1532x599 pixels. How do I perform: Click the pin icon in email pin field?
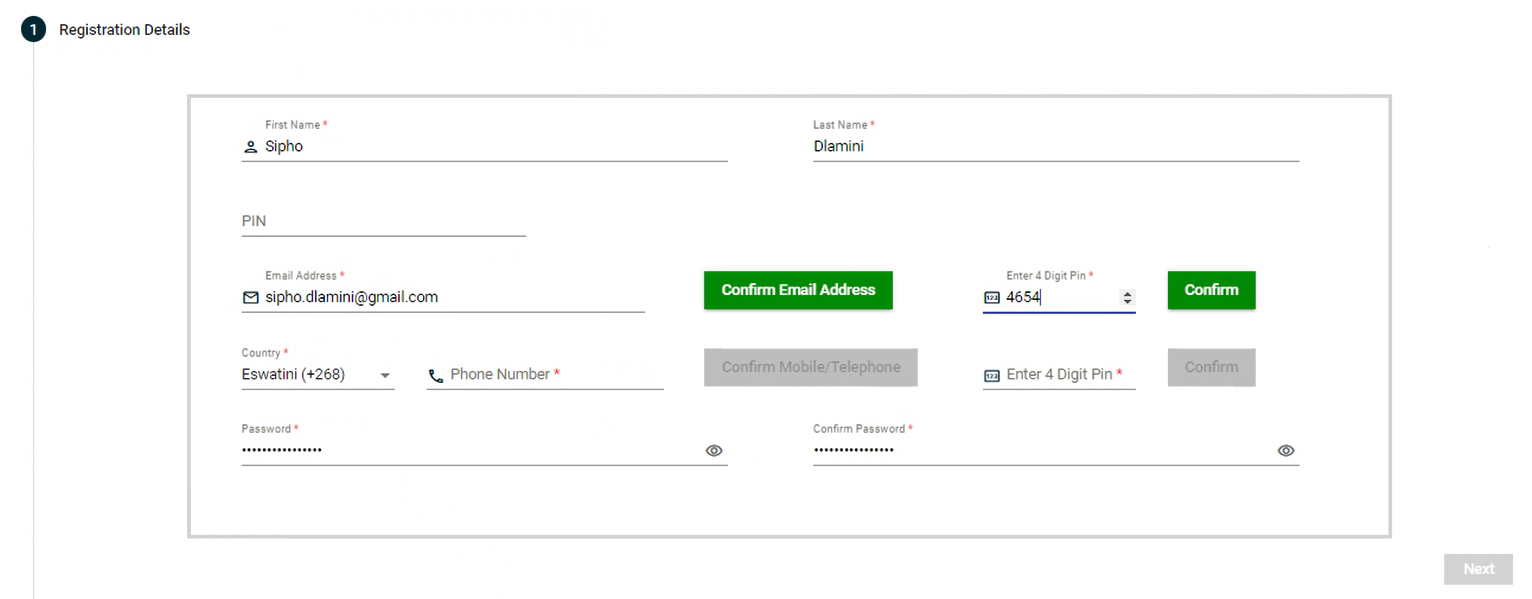pyautogui.click(x=992, y=298)
